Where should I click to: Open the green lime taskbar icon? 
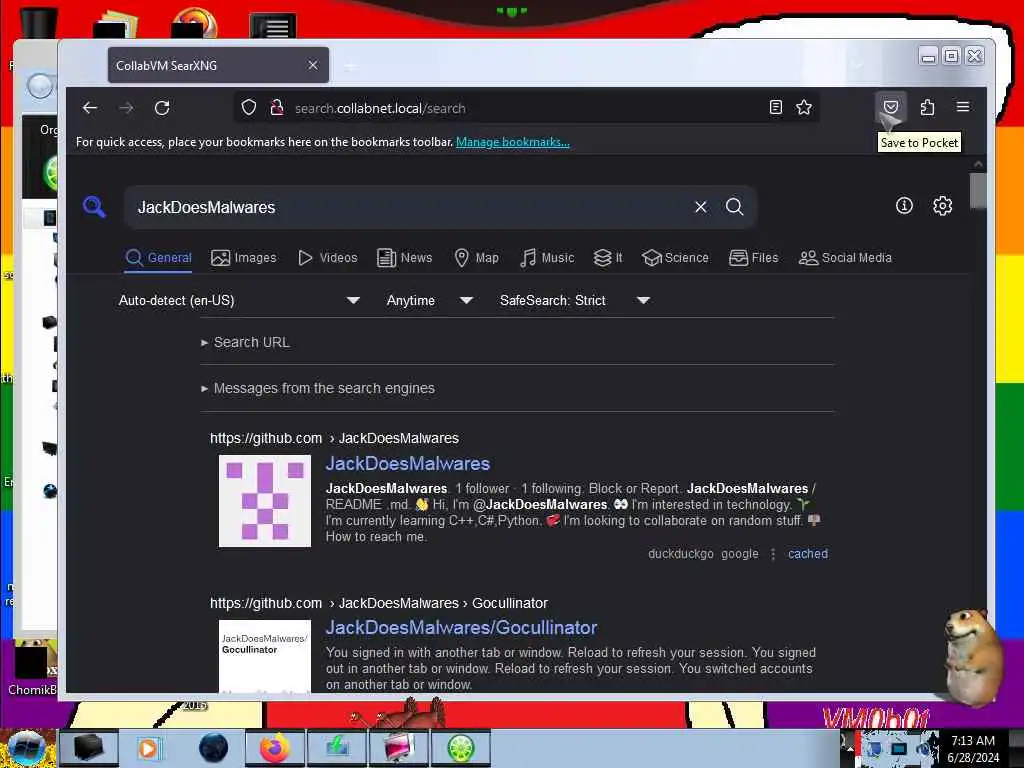click(x=461, y=748)
